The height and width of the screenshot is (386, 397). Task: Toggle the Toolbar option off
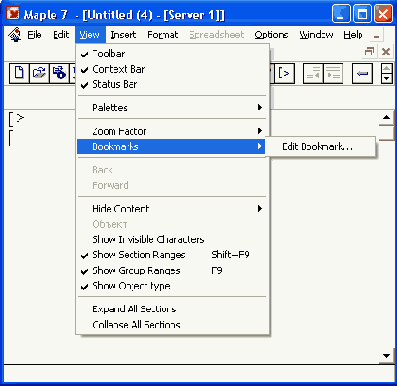pyautogui.click(x=172, y=53)
